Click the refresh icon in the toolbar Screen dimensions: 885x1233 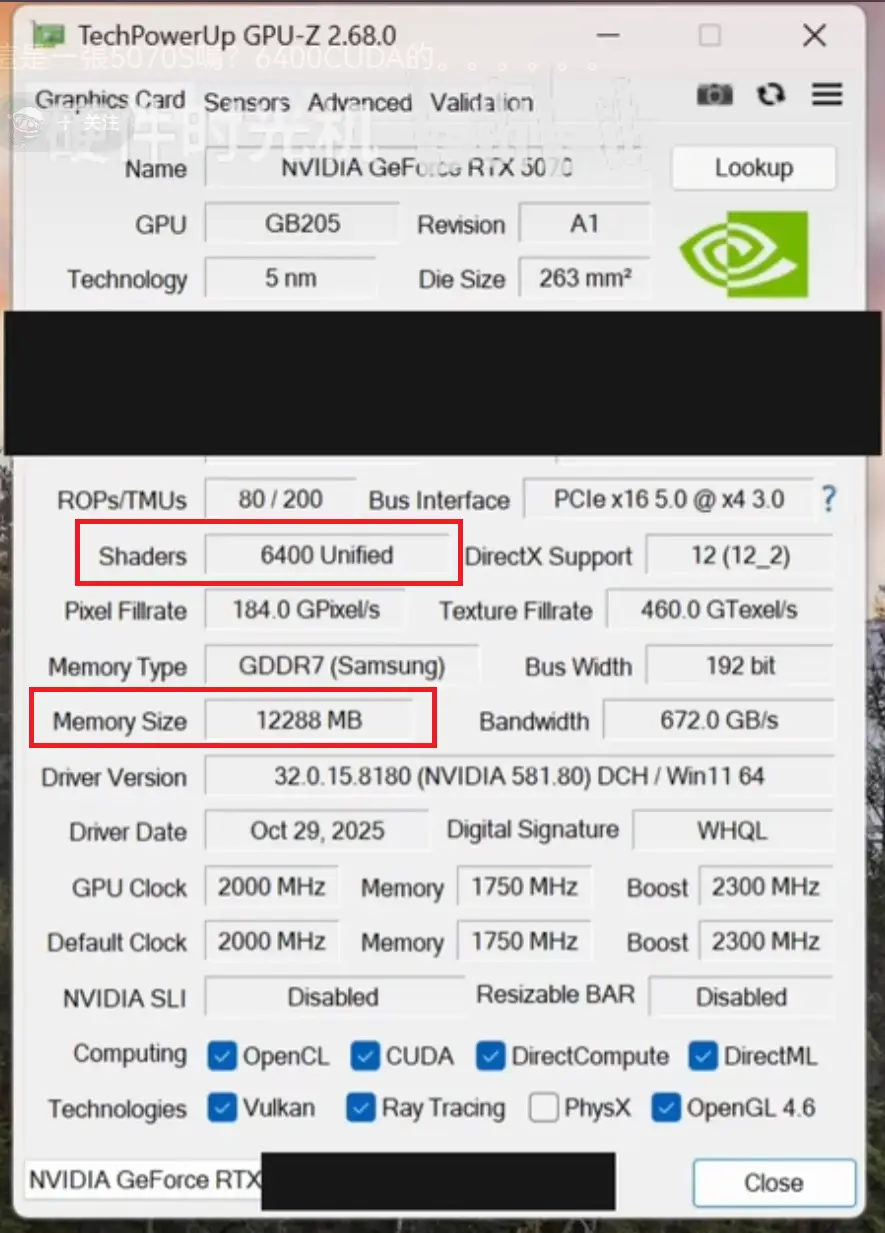(770, 94)
